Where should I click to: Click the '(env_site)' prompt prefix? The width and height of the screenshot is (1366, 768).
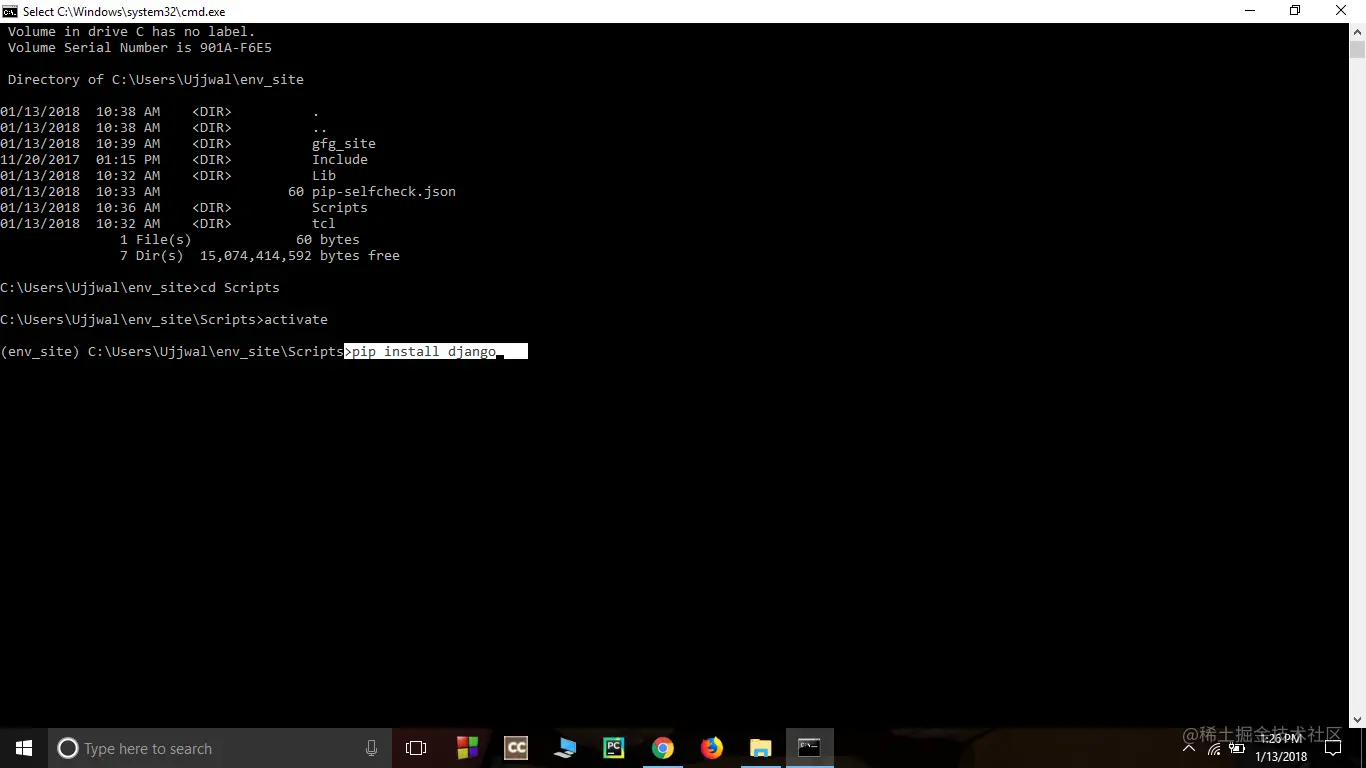click(x=40, y=351)
